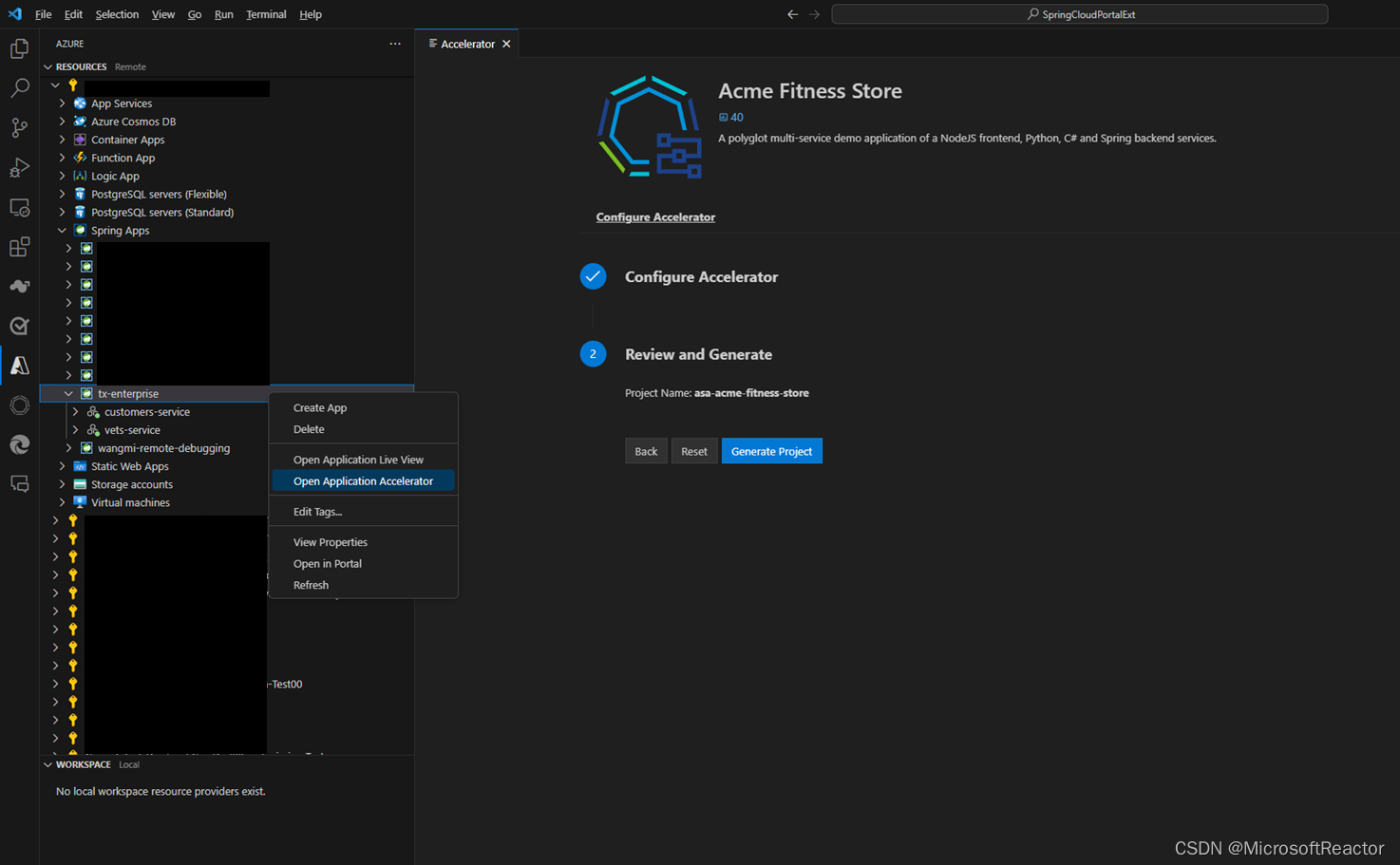This screenshot has width=1400, height=865.
Task: Click the Logic App icon
Action: (x=80, y=176)
